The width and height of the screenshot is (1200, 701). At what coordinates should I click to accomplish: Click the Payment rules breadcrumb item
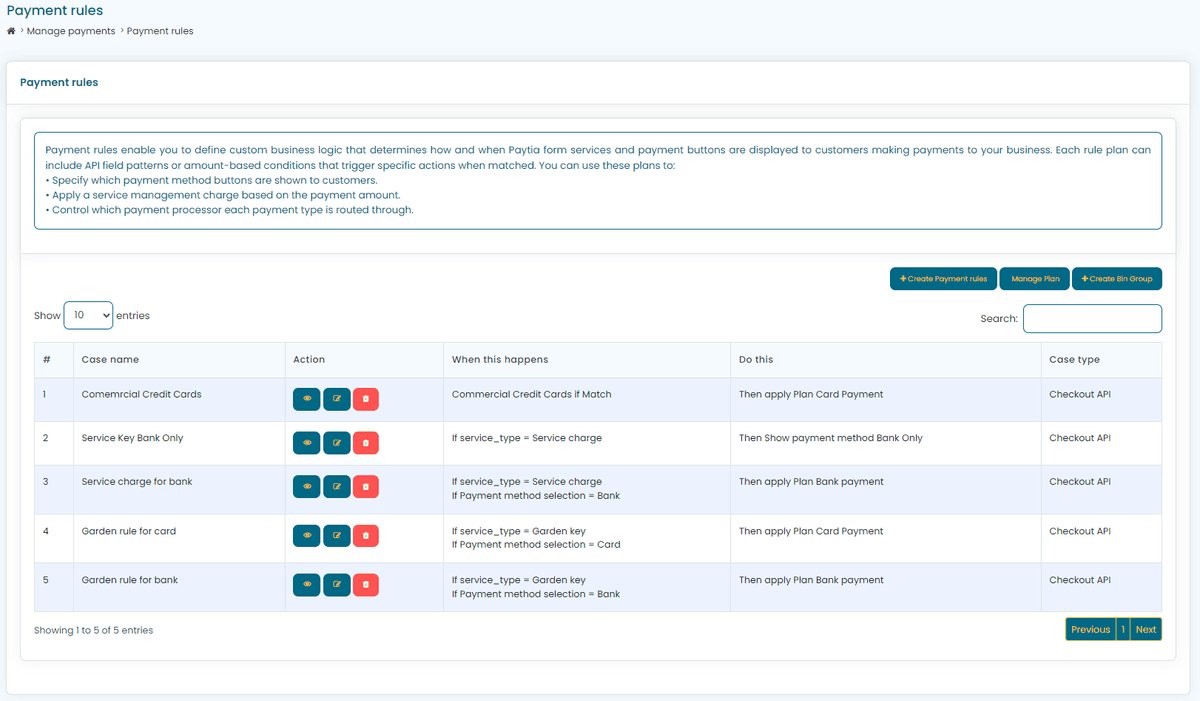[x=160, y=31]
